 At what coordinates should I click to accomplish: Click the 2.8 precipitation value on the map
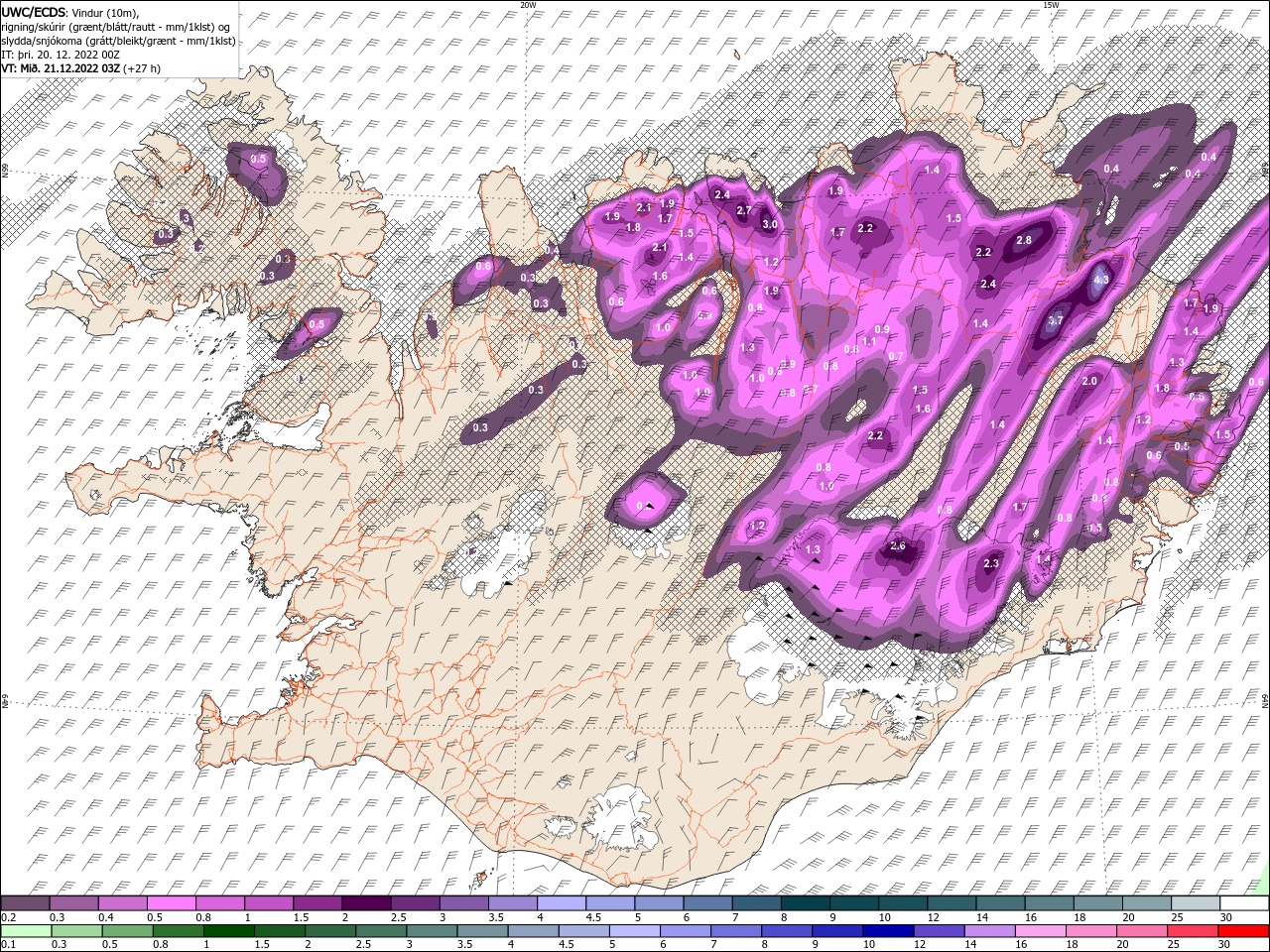[x=1024, y=240]
